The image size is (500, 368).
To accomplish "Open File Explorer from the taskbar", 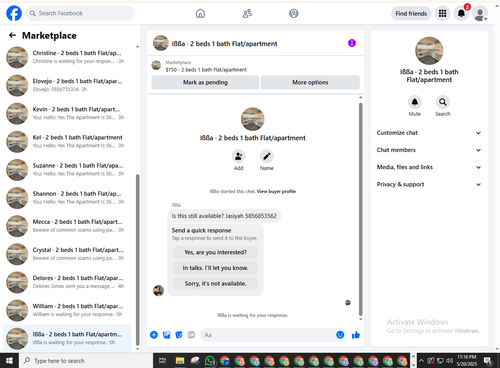I will [x=180, y=361].
